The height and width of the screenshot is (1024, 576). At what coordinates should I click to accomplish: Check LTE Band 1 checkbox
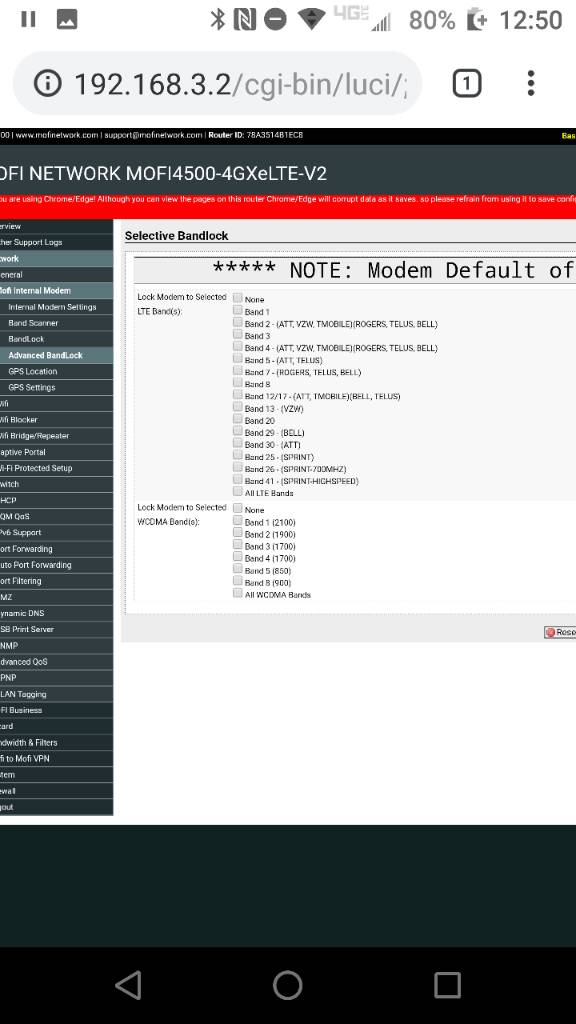pos(238,310)
